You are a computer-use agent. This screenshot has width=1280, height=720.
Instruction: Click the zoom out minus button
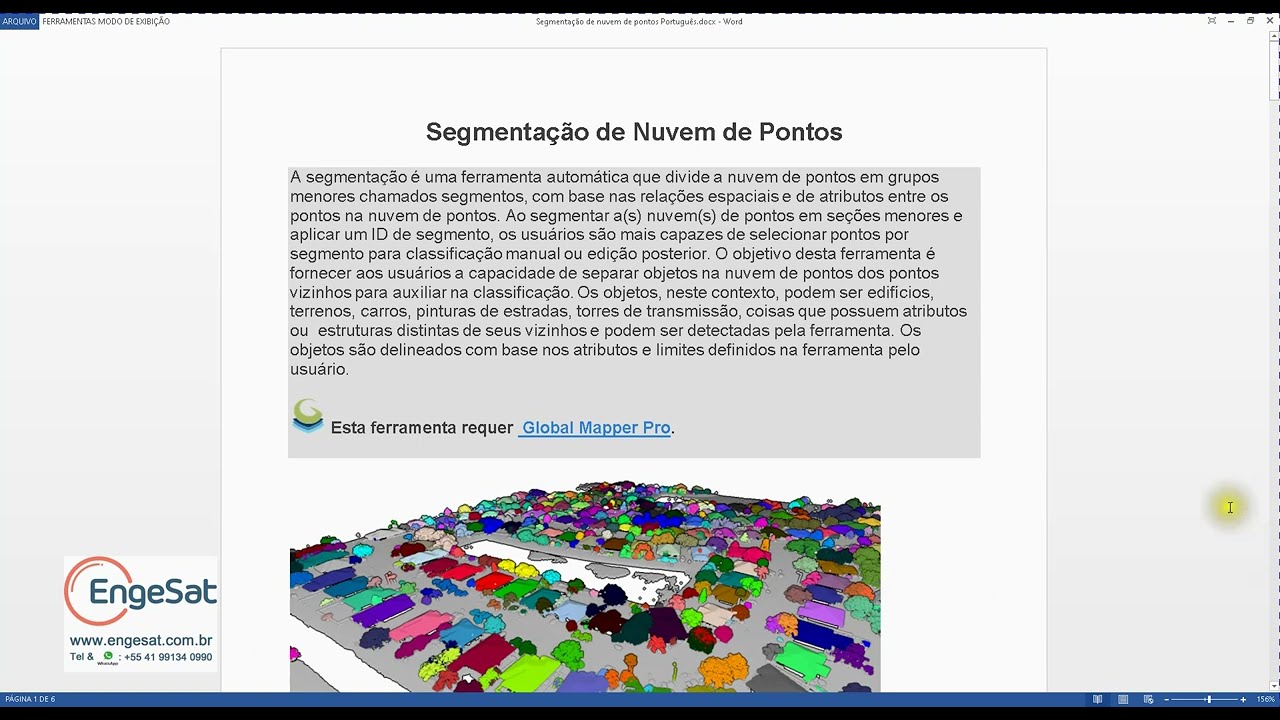pyautogui.click(x=1167, y=699)
